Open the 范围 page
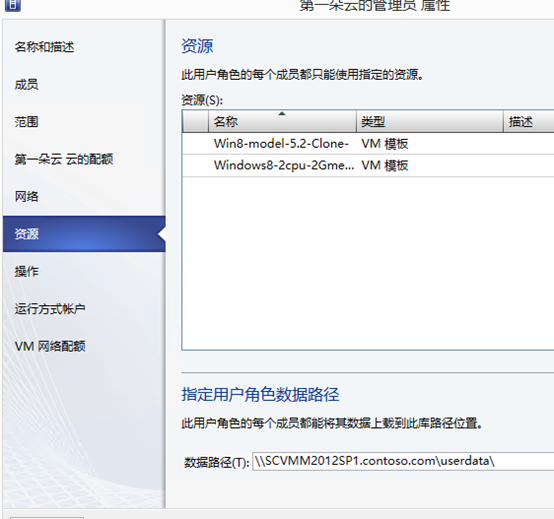The height and width of the screenshot is (519, 554). coord(26,122)
